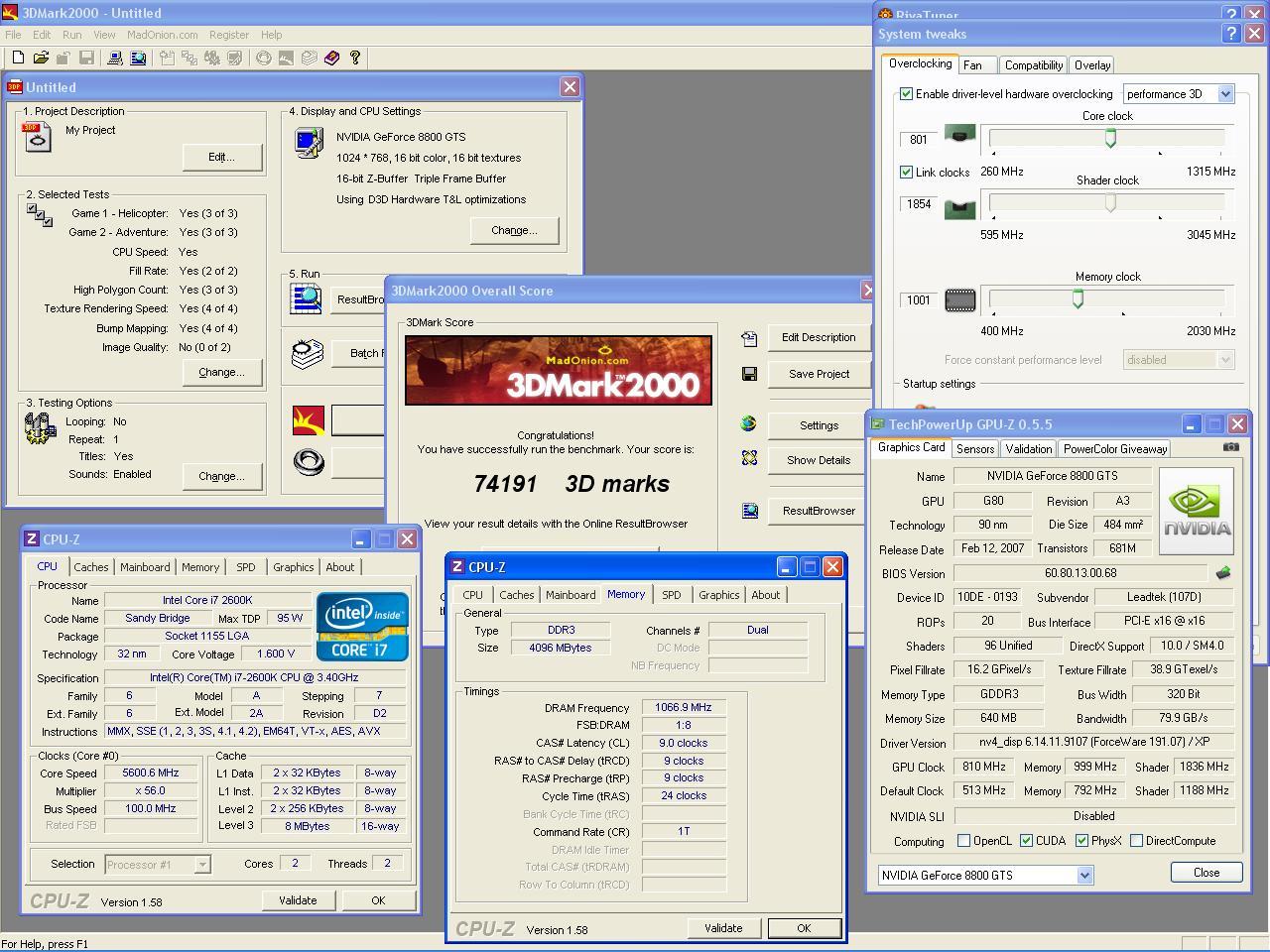Click Change... button under Testing Options
Image resolution: width=1270 pixels, height=952 pixels.
(x=221, y=476)
